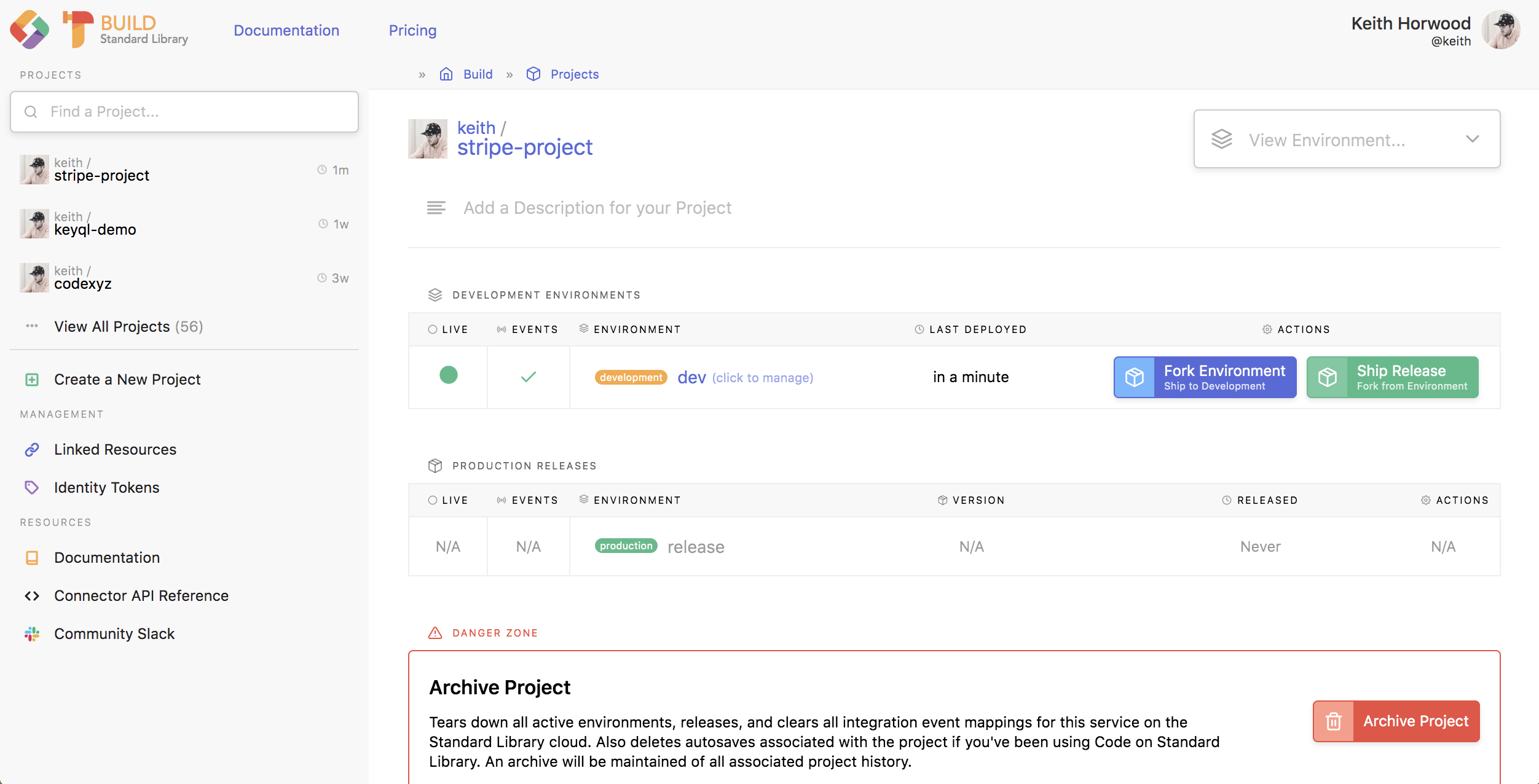Click the Archive Project button
Screen dimensions: 1539x784
pos(1396,721)
